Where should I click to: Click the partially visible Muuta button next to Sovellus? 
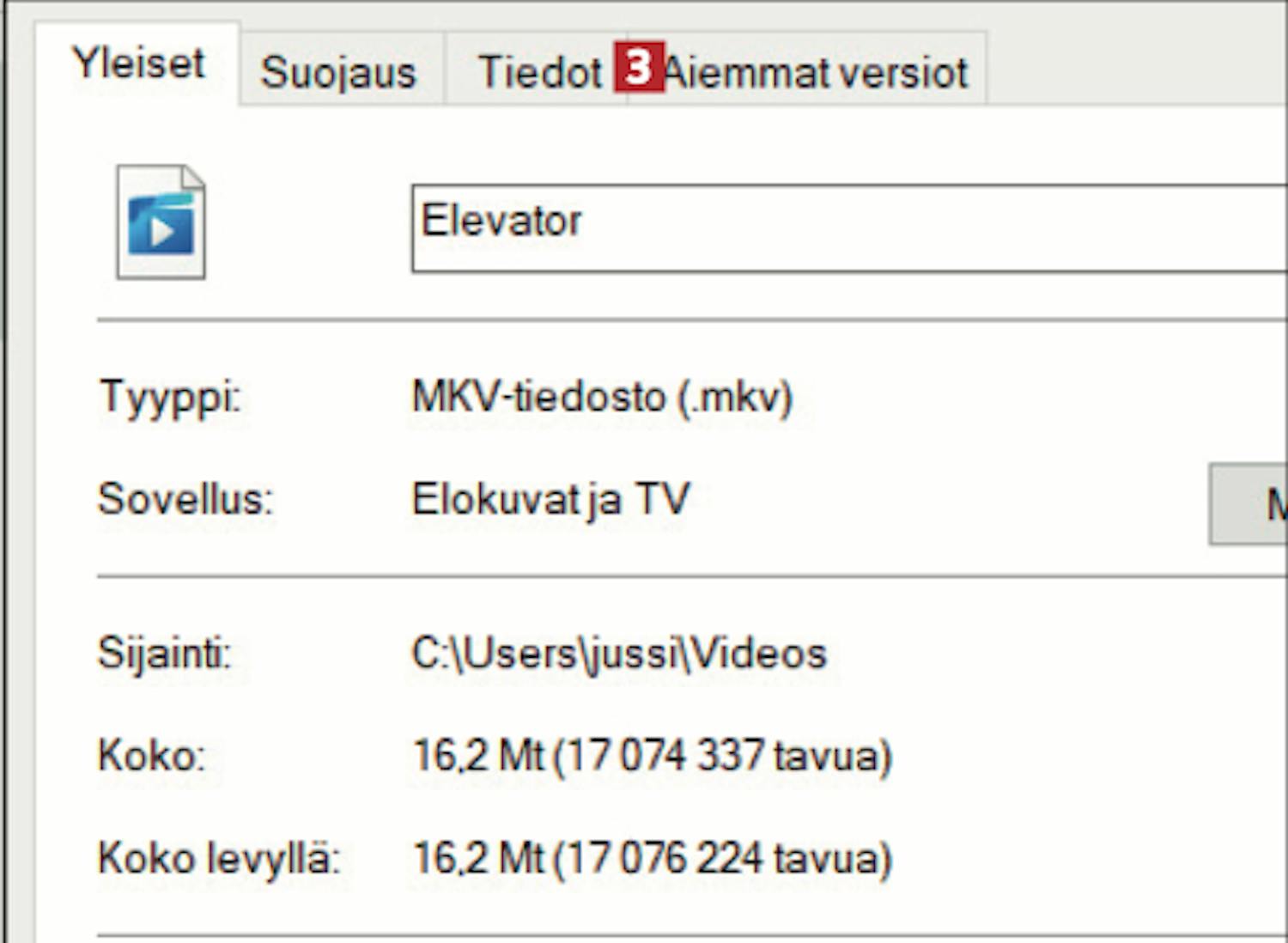point(1249,504)
